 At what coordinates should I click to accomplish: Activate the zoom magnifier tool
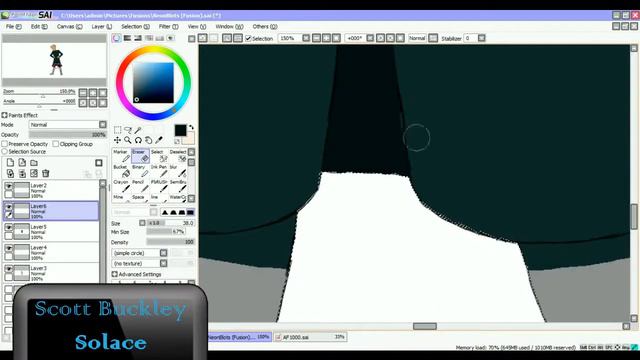128,140
